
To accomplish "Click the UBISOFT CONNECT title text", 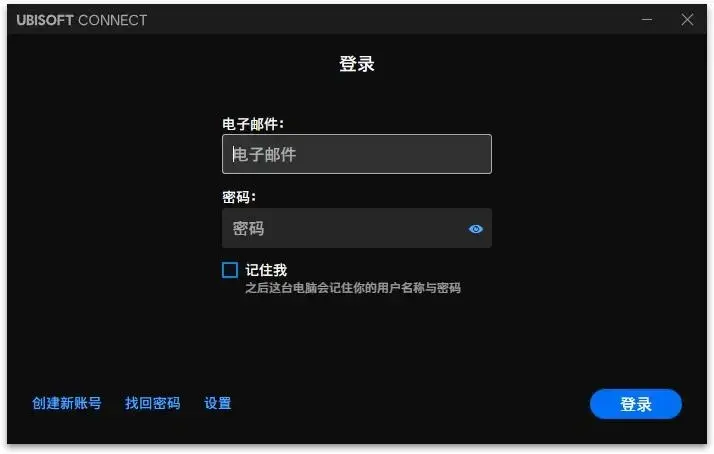I will coord(82,20).
